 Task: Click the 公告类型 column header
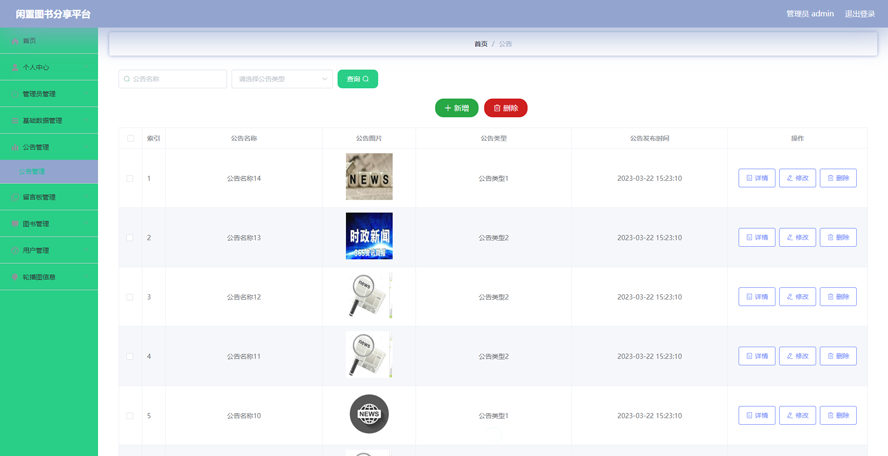tap(493, 138)
